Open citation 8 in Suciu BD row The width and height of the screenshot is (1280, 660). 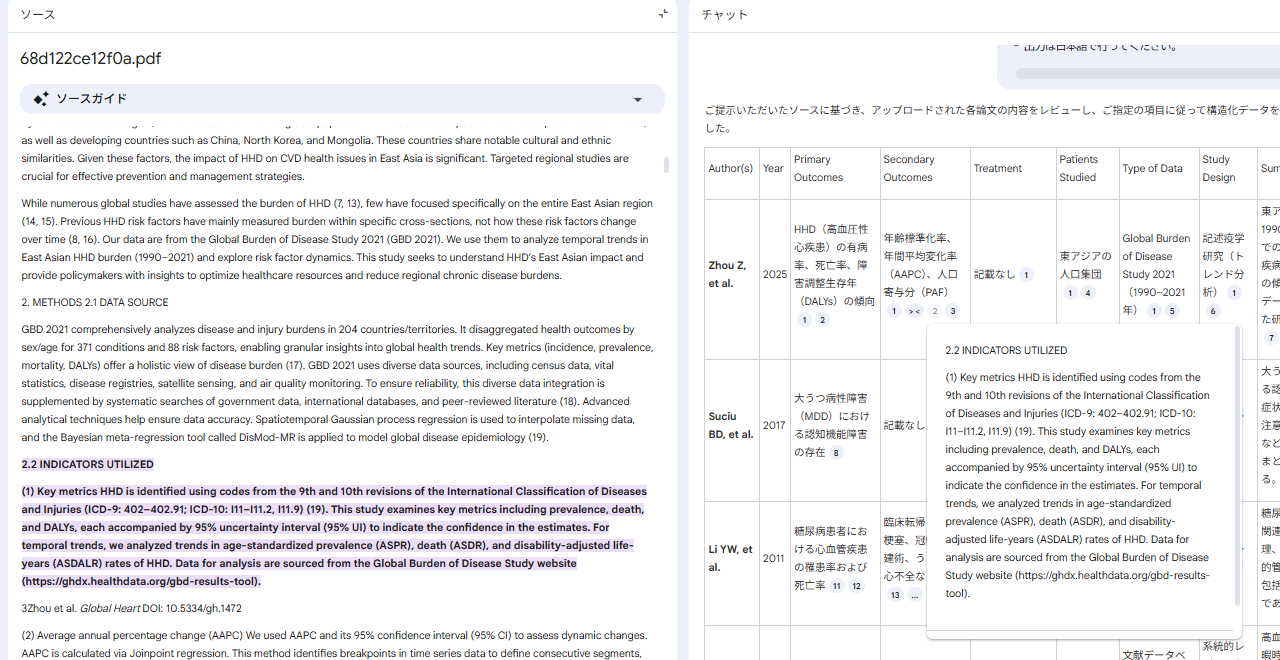click(837, 453)
